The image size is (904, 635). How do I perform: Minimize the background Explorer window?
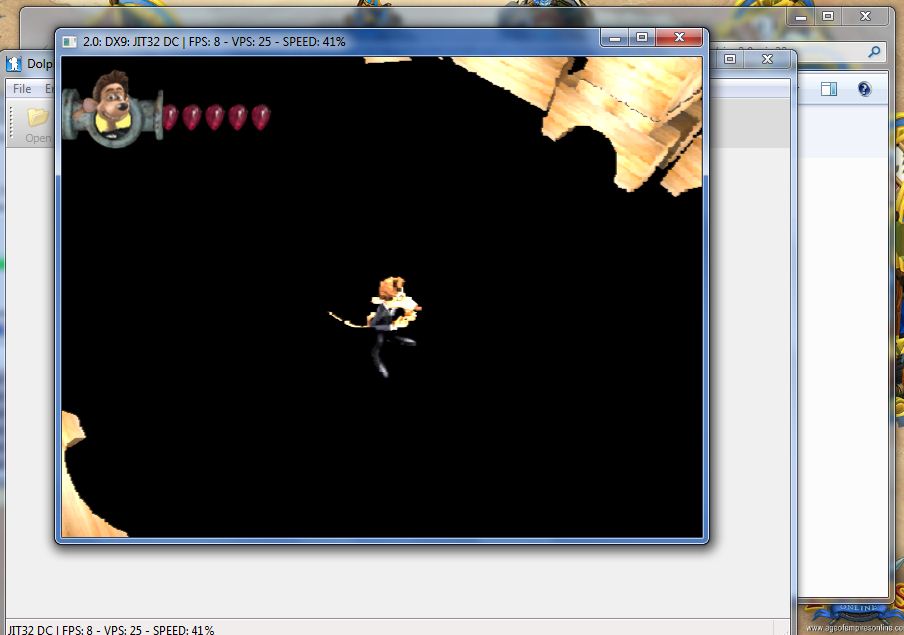tap(800, 17)
